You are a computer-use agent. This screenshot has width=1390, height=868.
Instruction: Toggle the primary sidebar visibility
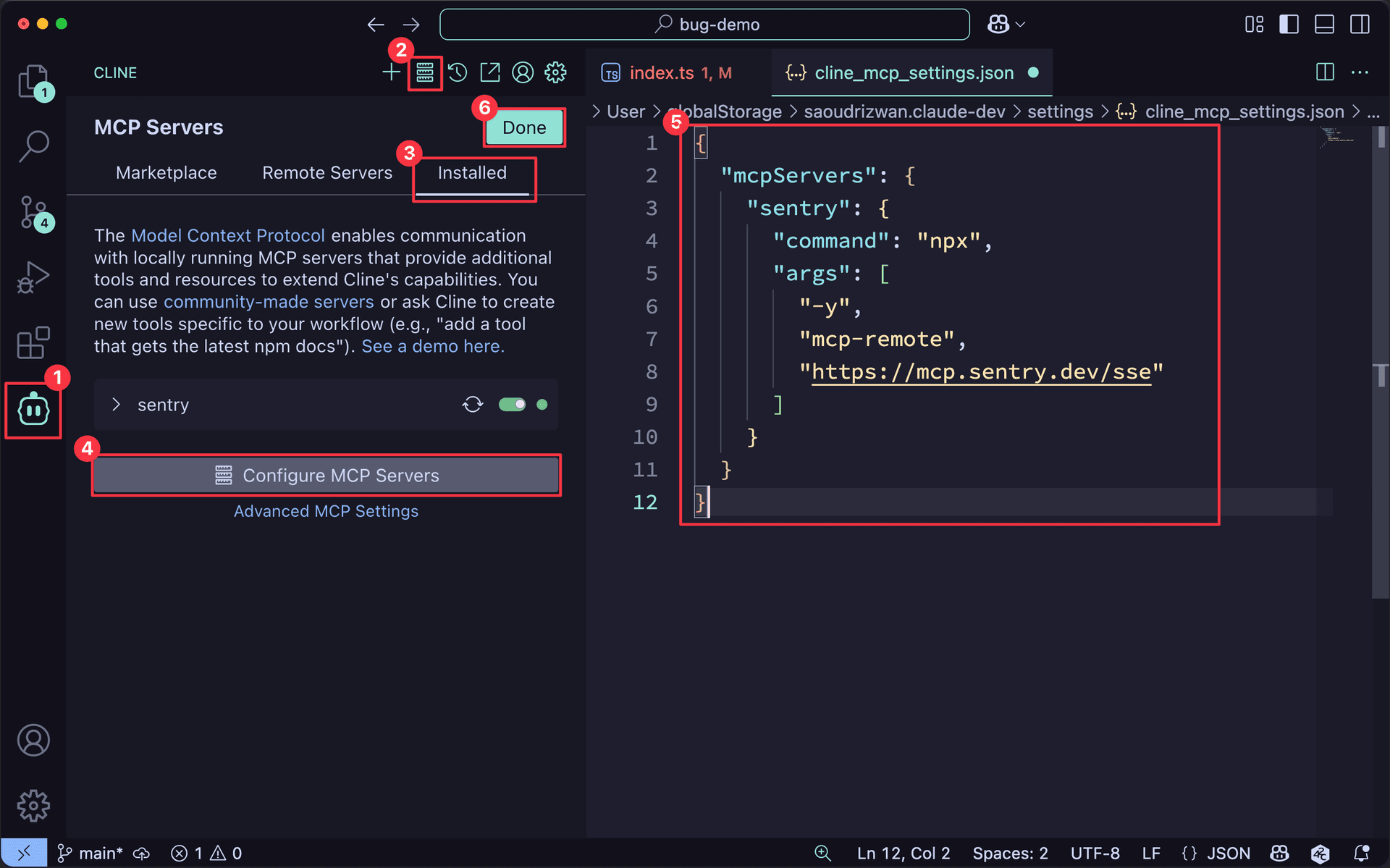point(1288,23)
